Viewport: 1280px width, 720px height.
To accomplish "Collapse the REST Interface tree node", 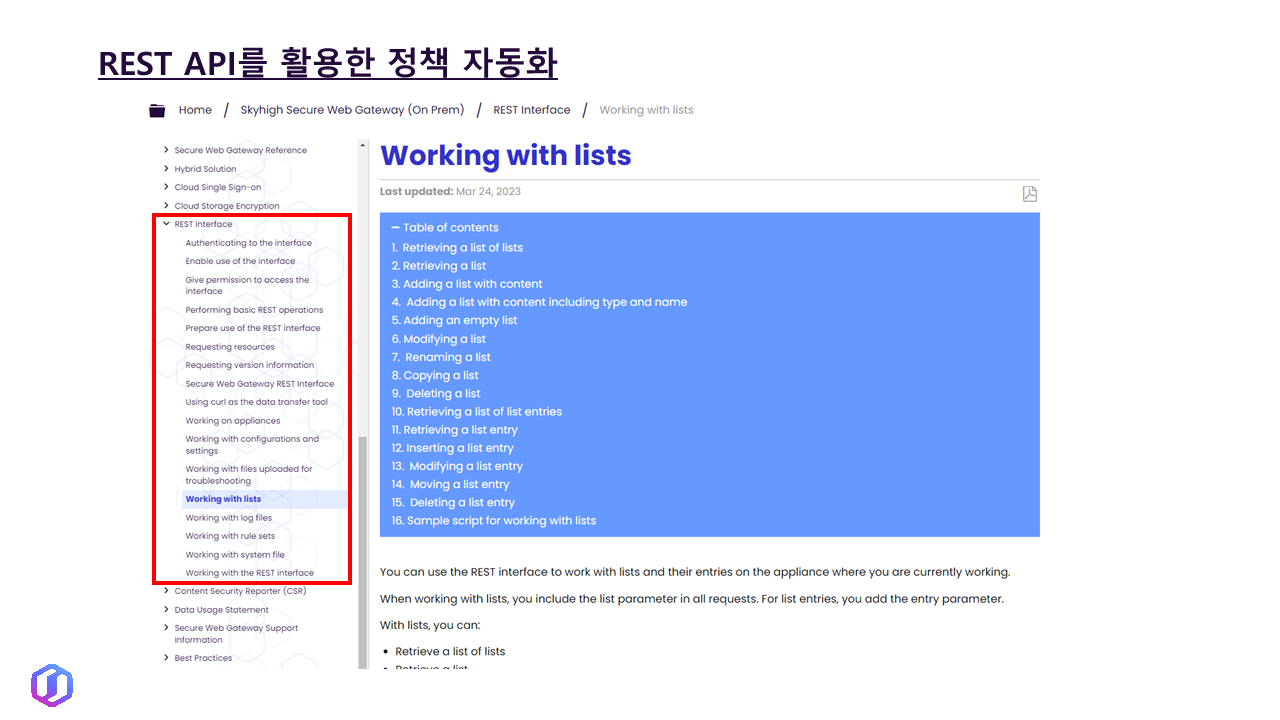I will pos(166,224).
